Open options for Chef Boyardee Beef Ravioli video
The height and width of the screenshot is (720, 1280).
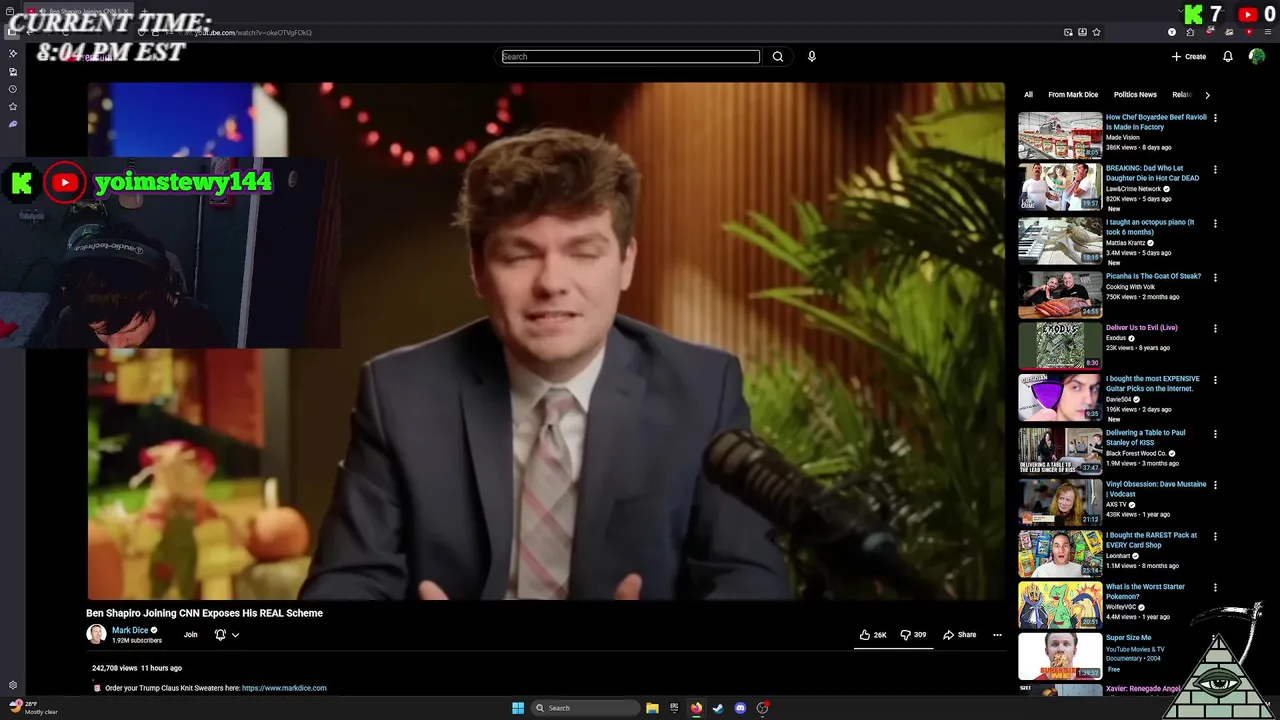[1215, 117]
